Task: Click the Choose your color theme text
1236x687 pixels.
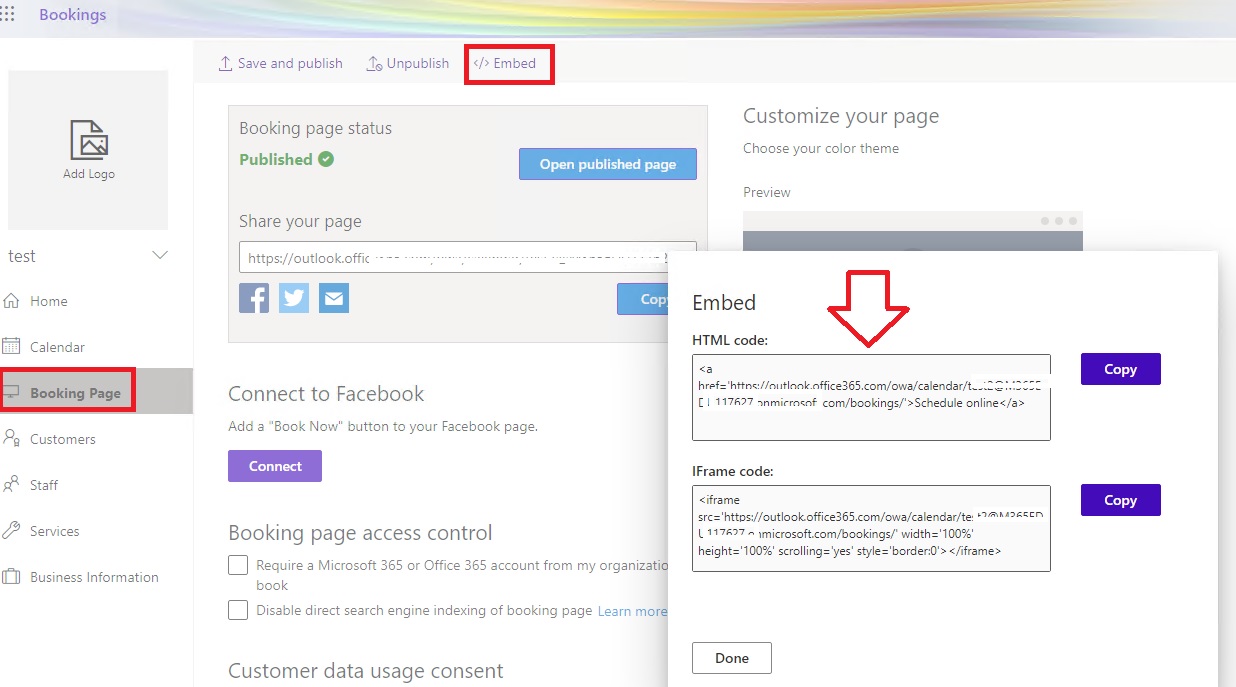Action: (821, 148)
